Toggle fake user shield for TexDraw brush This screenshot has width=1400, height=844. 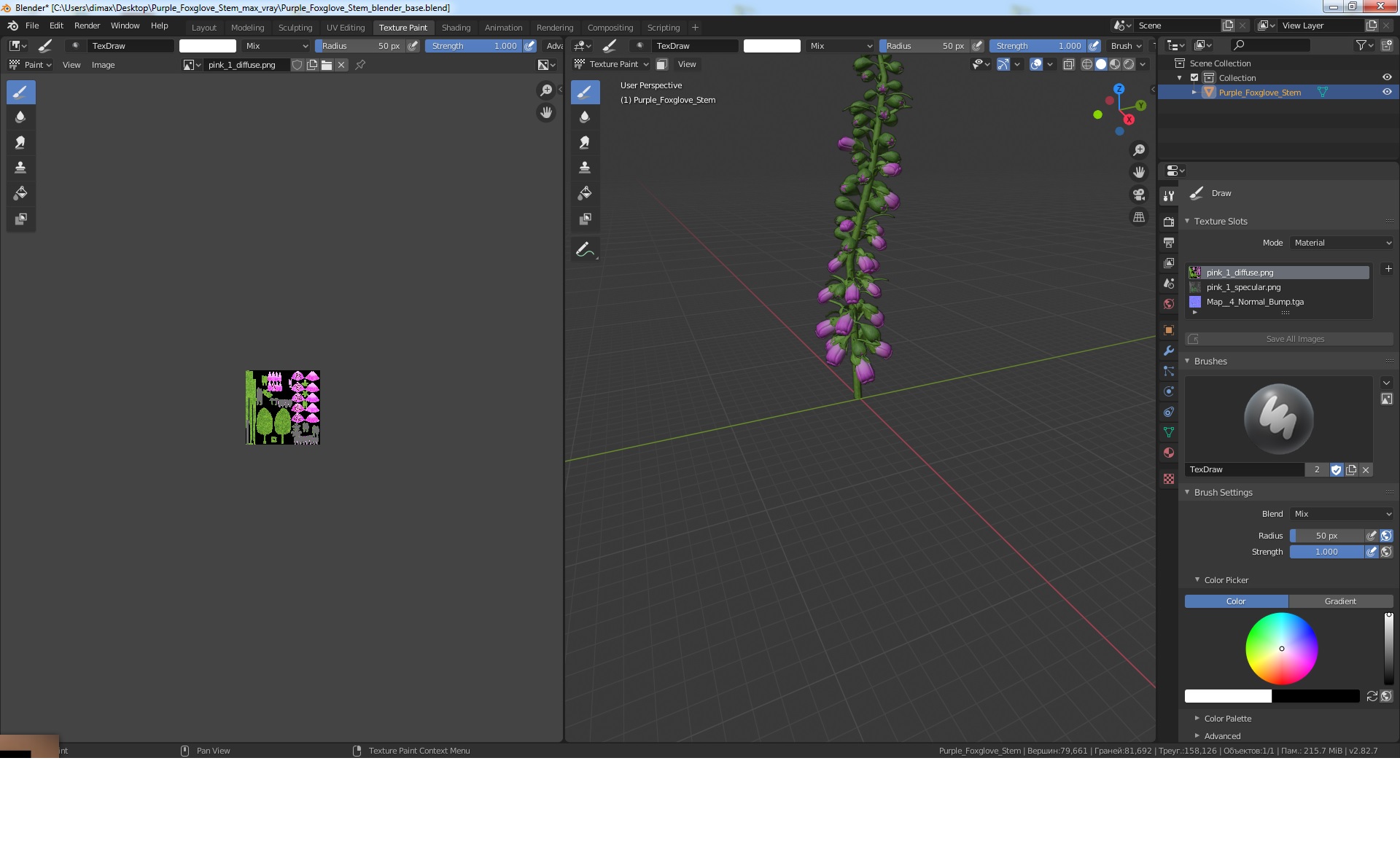coord(1336,470)
